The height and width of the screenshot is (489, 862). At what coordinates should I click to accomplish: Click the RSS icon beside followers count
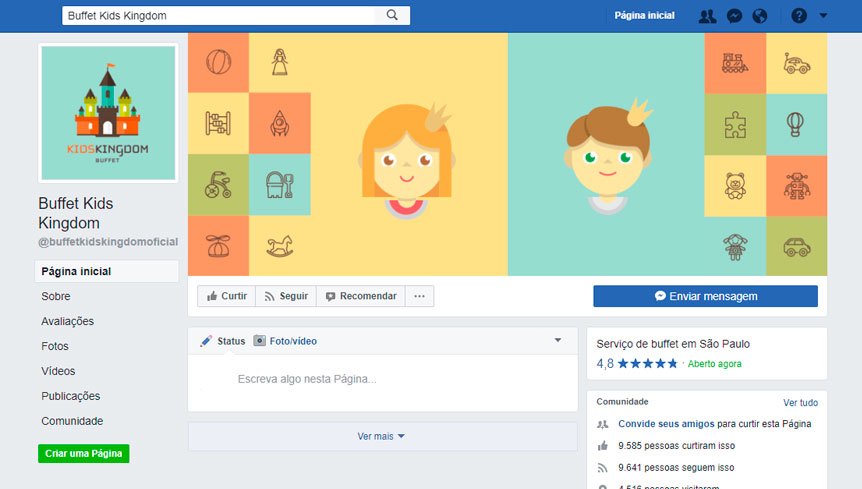(x=603, y=468)
